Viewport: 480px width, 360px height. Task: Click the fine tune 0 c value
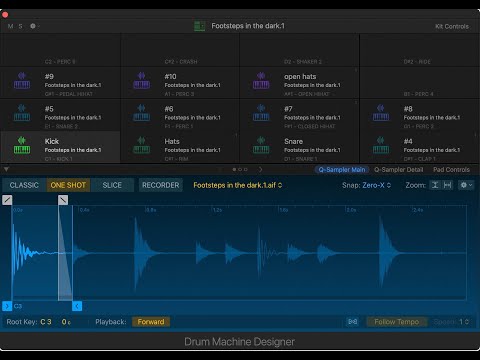coord(66,322)
